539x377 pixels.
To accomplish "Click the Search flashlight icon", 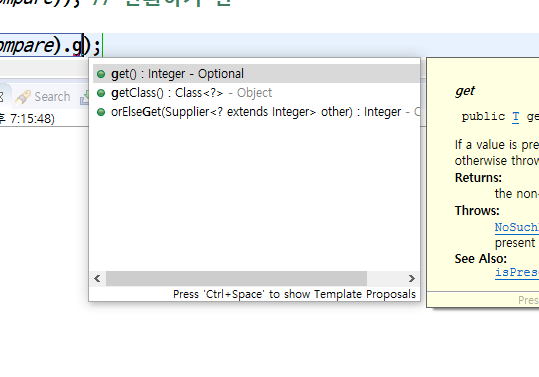I will click(x=23, y=97).
